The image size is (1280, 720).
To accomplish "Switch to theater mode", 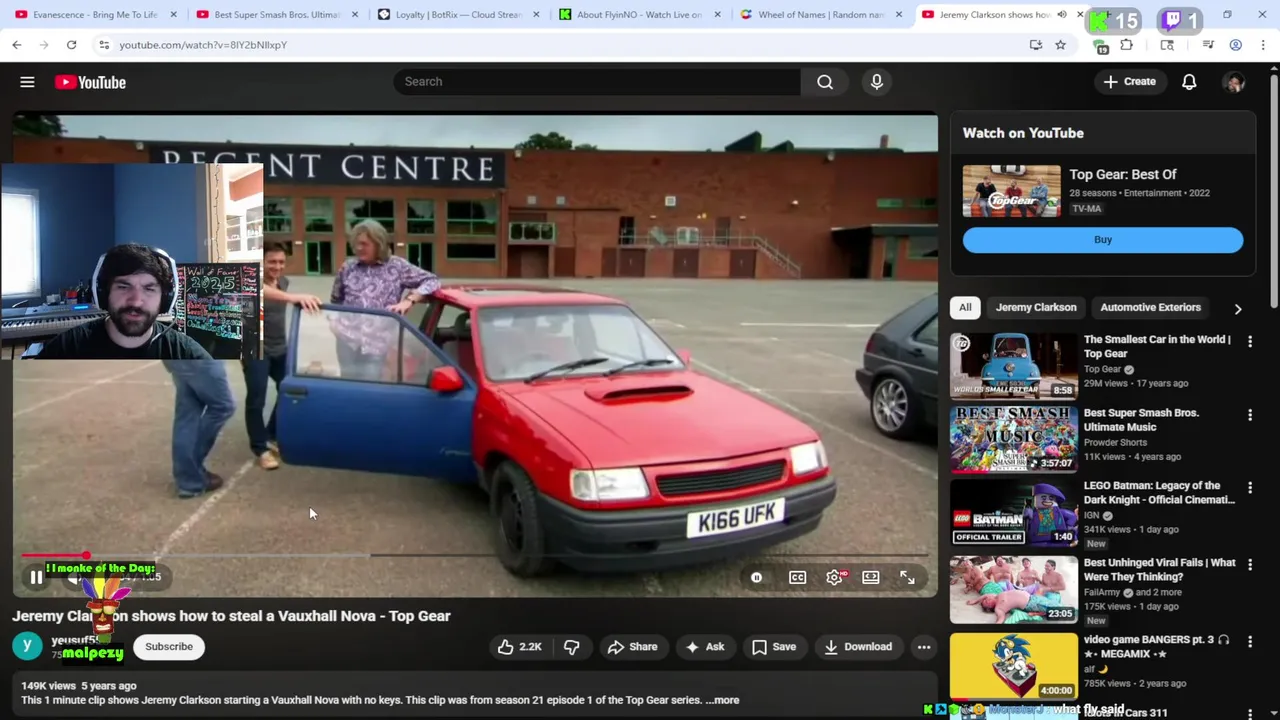I will (x=871, y=577).
